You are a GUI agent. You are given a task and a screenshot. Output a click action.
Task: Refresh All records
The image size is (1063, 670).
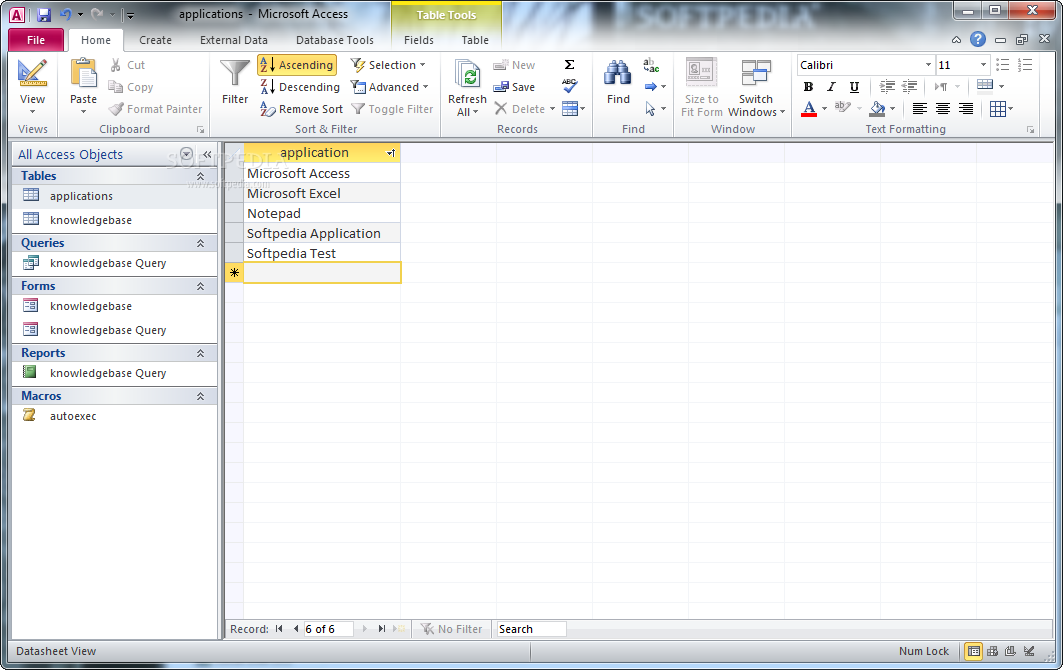467,87
